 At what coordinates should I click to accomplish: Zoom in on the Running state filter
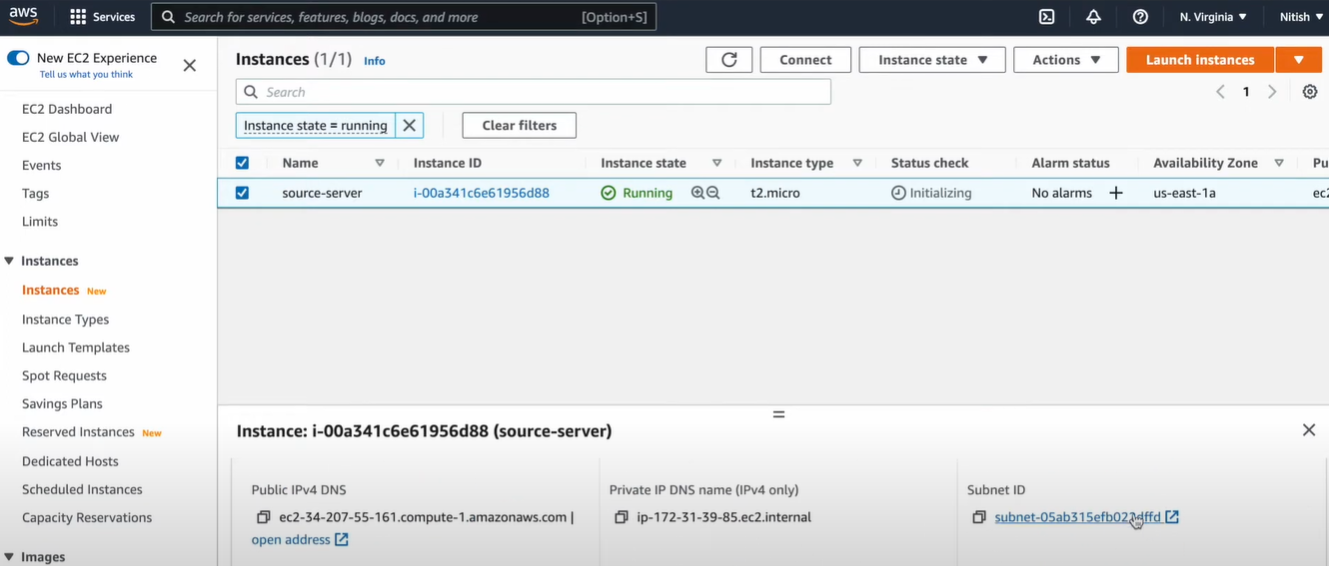698,193
